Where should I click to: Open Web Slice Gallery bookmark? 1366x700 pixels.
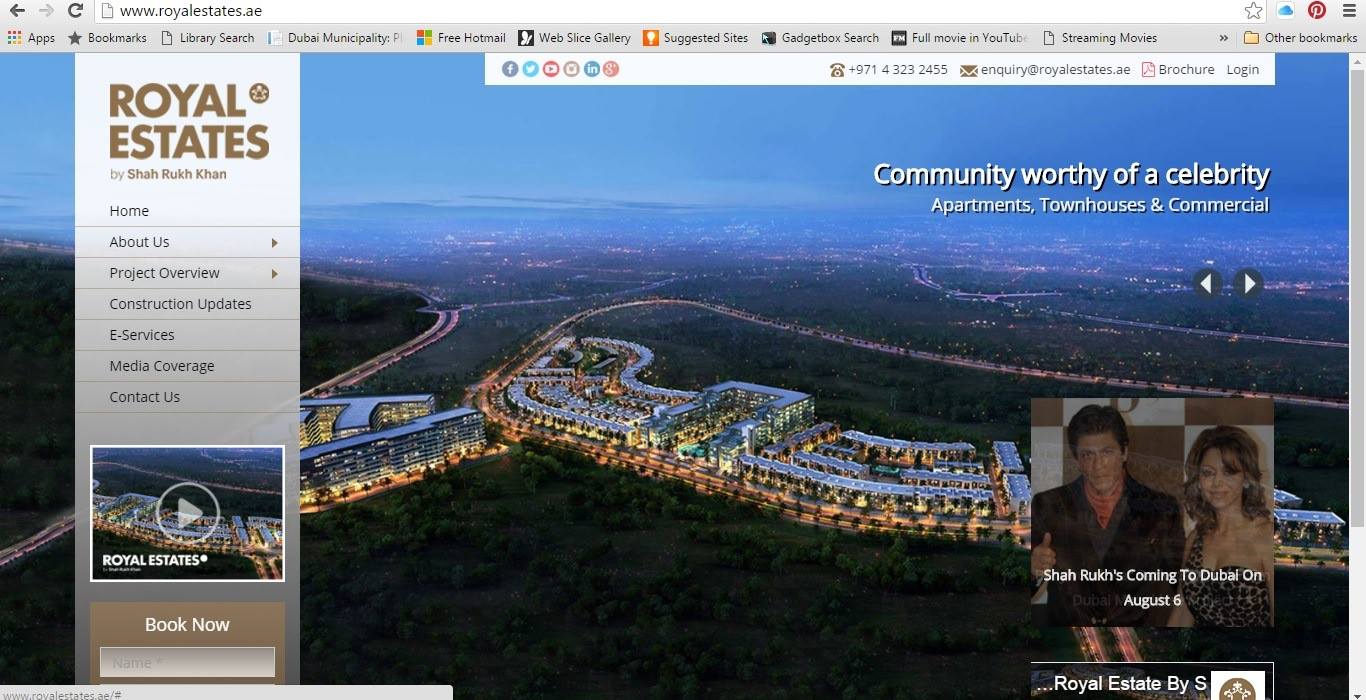click(574, 38)
